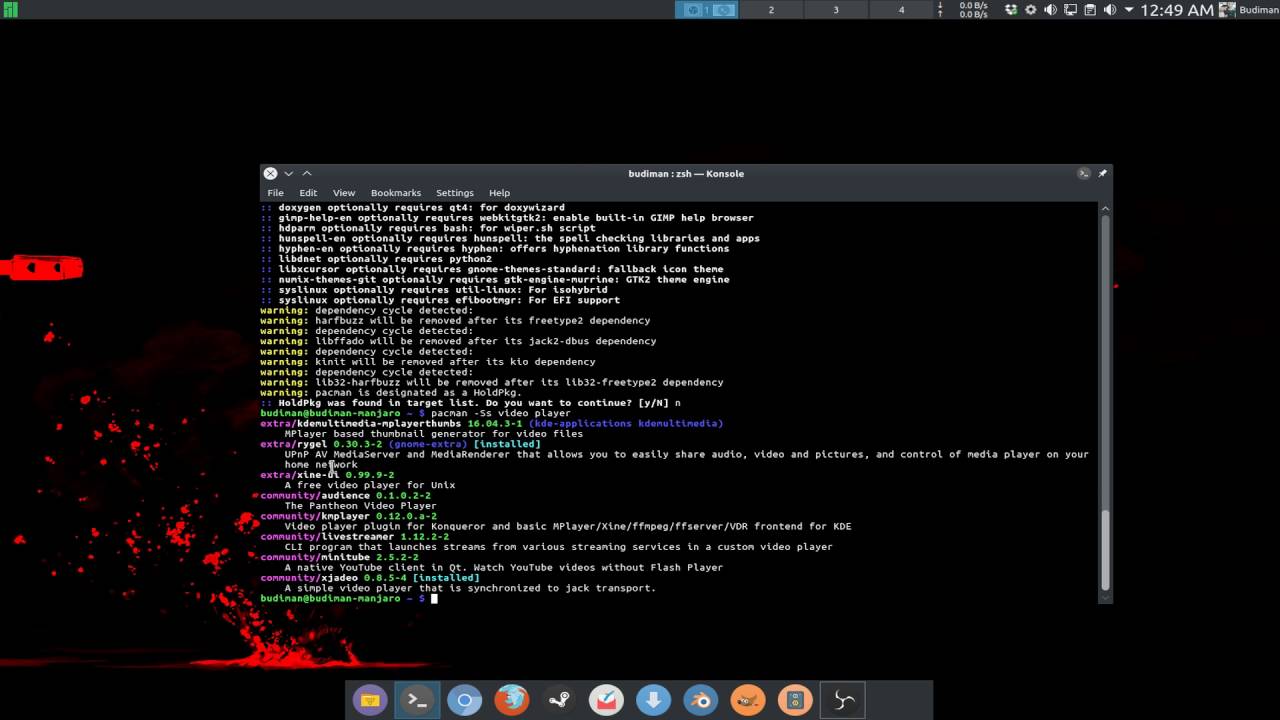
Task: Click the 12:49 AM clock
Action: point(1176,10)
